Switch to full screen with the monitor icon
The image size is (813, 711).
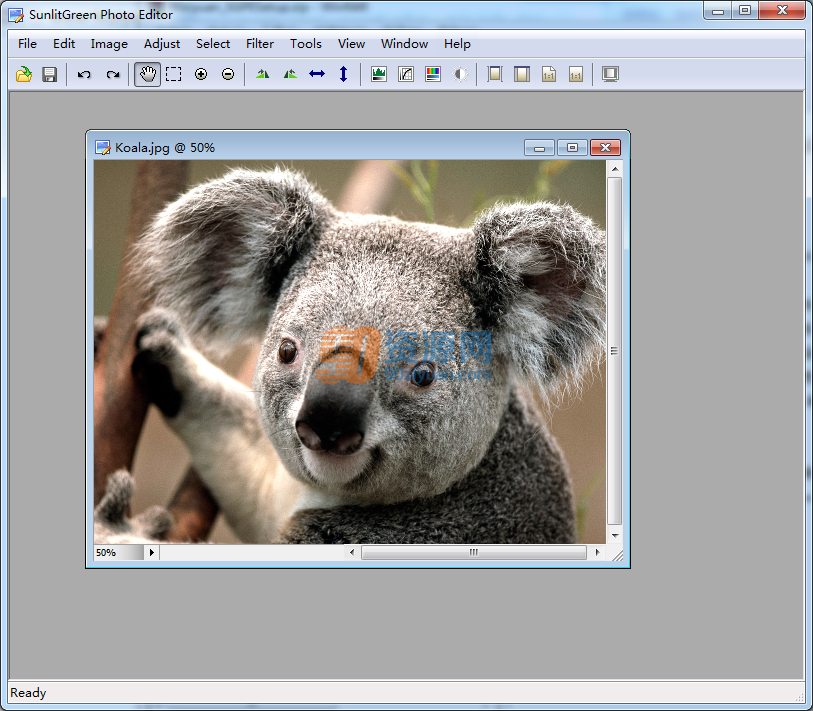coord(611,74)
